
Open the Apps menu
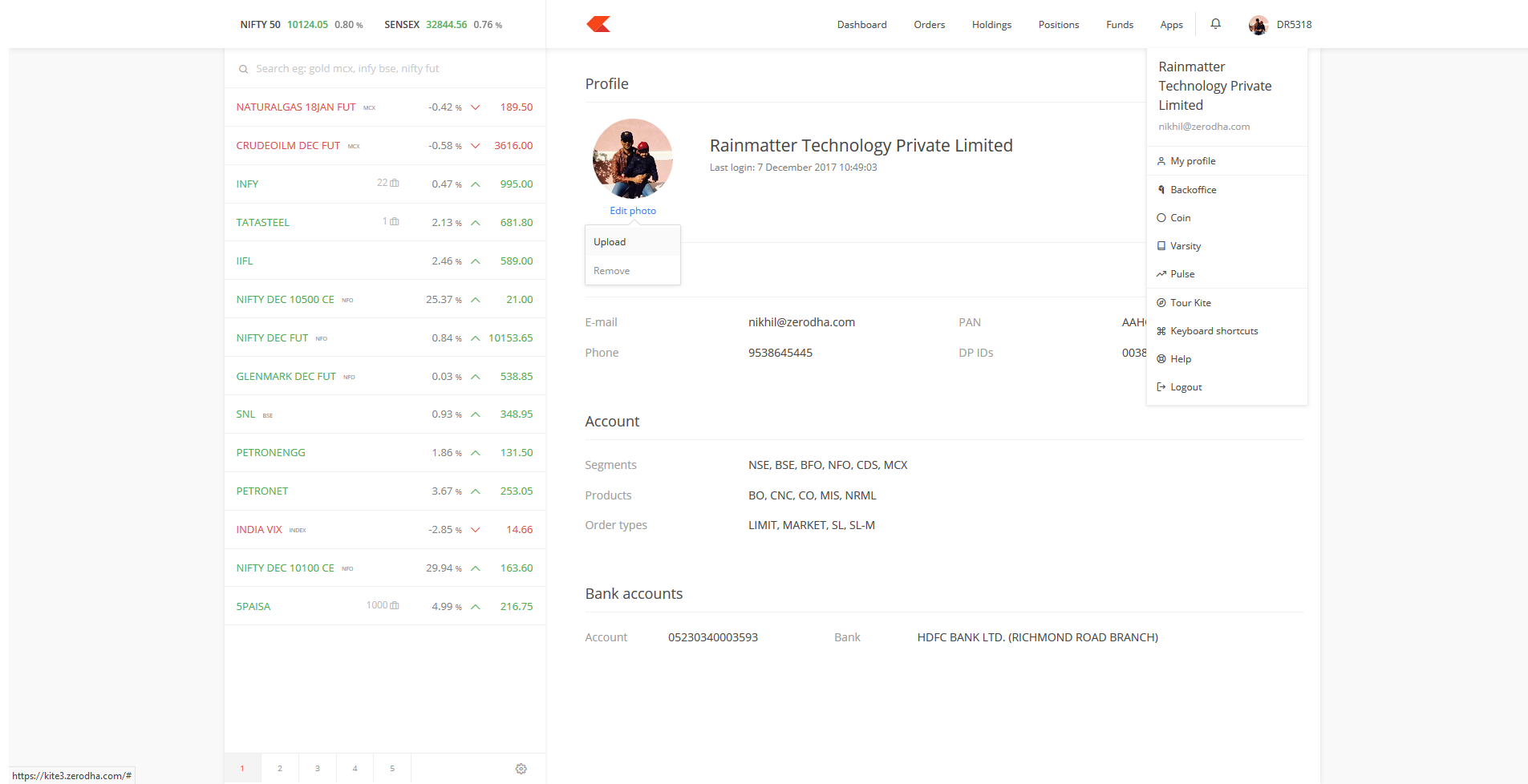[1171, 25]
